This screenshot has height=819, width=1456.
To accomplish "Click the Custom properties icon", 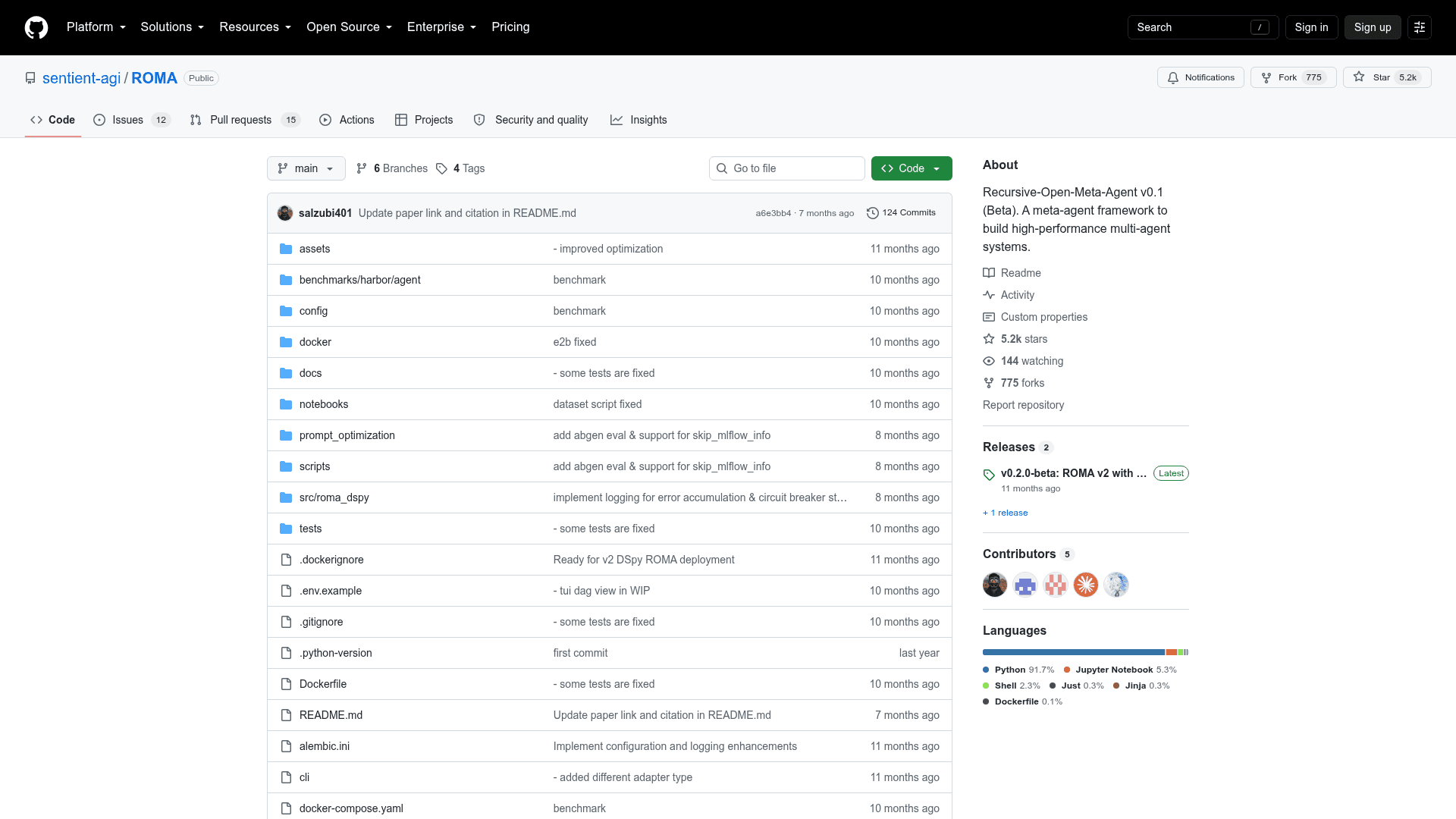I will click(x=989, y=317).
